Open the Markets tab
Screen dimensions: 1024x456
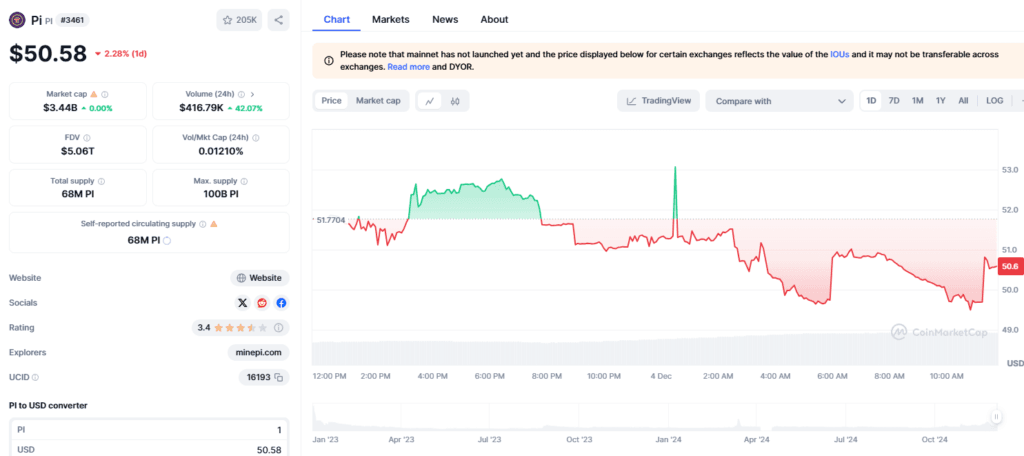tap(391, 20)
